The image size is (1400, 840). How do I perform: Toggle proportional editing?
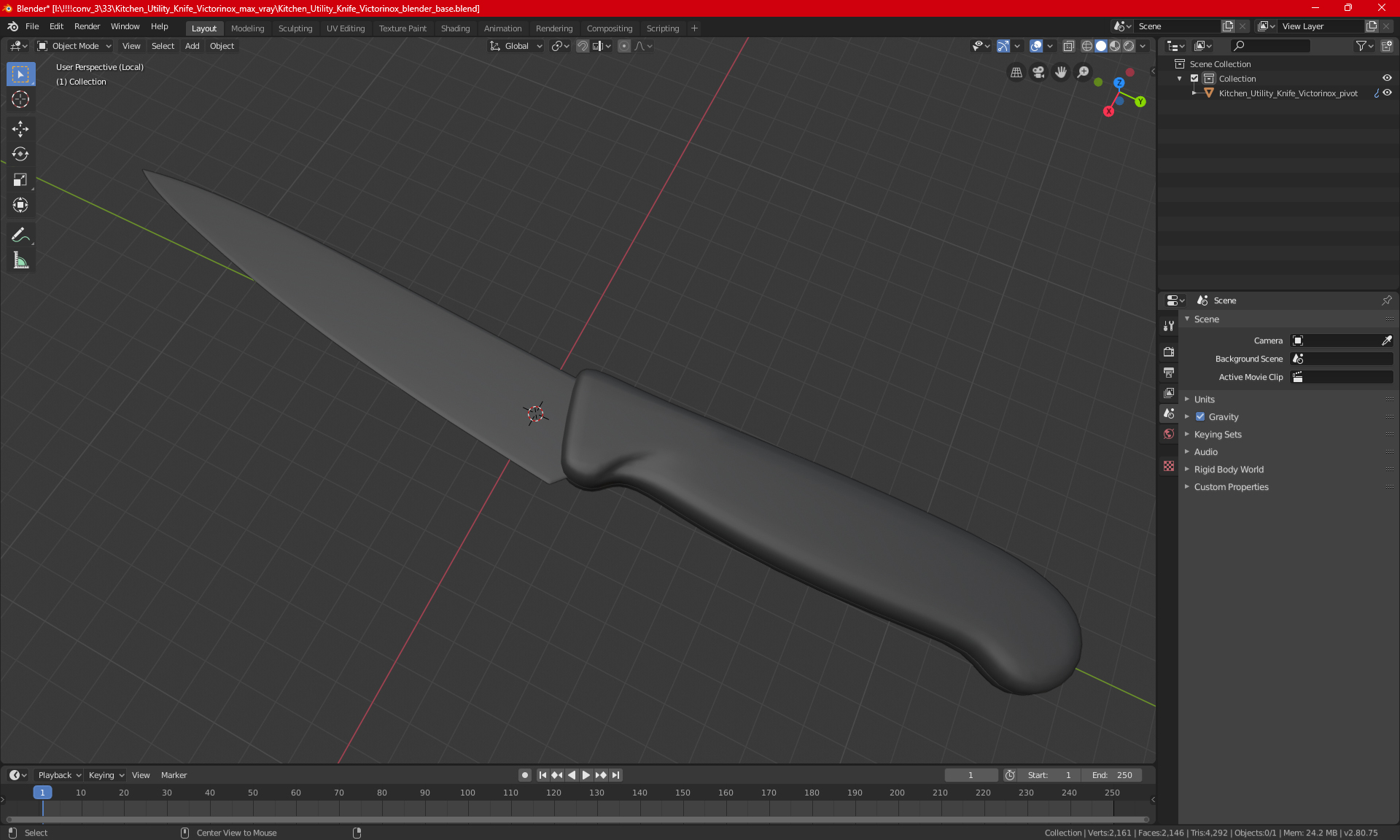[624, 46]
